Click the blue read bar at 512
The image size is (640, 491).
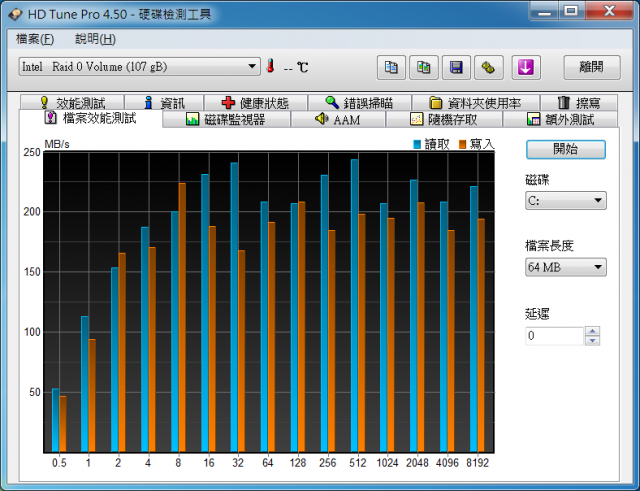(x=354, y=305)
